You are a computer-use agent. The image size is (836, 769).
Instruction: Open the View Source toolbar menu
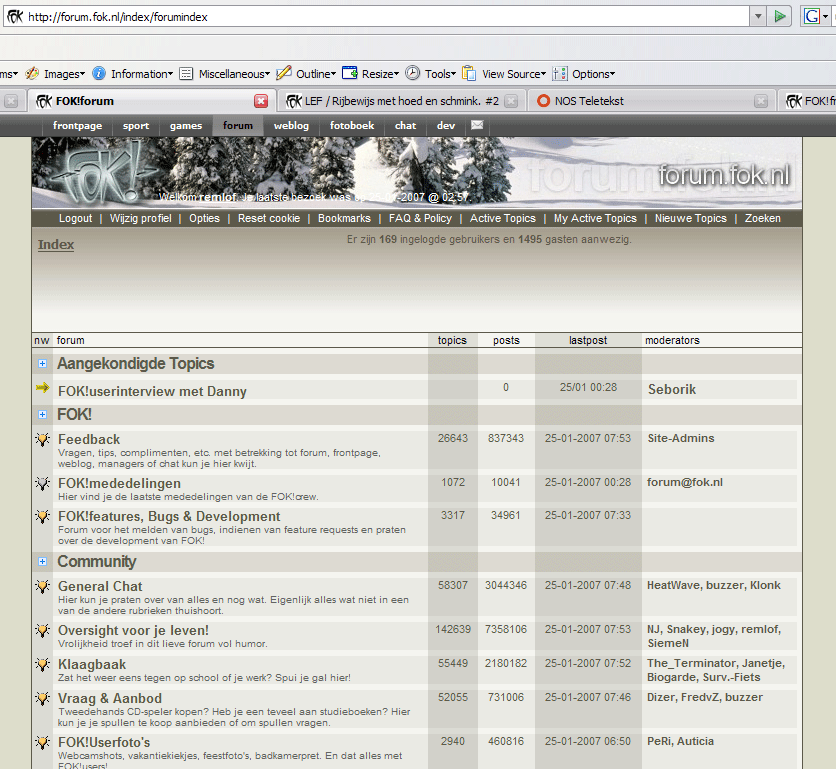(504, 74)
